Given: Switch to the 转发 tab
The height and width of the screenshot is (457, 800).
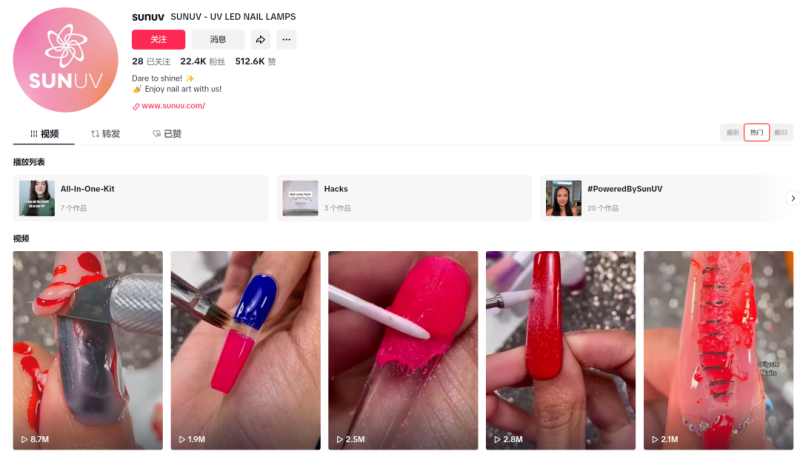Looking at the screenshot, I should [106, 134].
